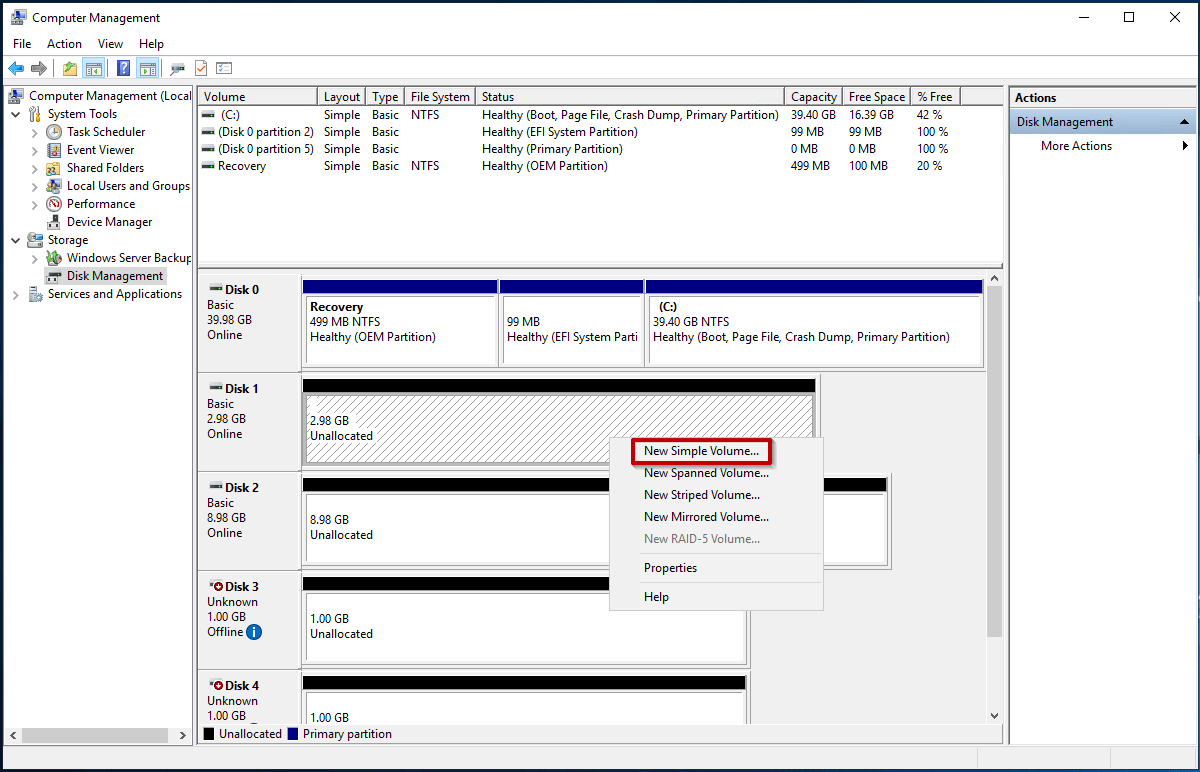
Task: Click Properties in the context menu
Action: (x=670, y=567)
